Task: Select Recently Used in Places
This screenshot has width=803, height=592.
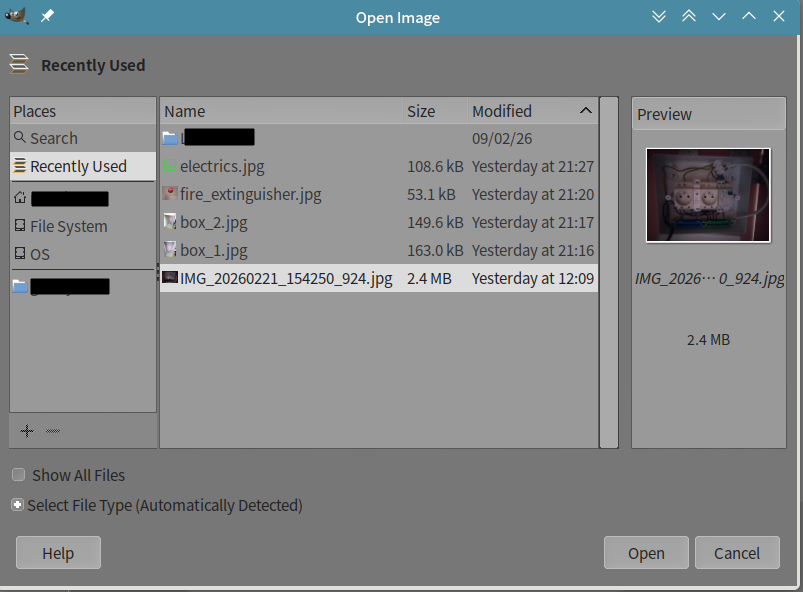Action: click(78, 167)
